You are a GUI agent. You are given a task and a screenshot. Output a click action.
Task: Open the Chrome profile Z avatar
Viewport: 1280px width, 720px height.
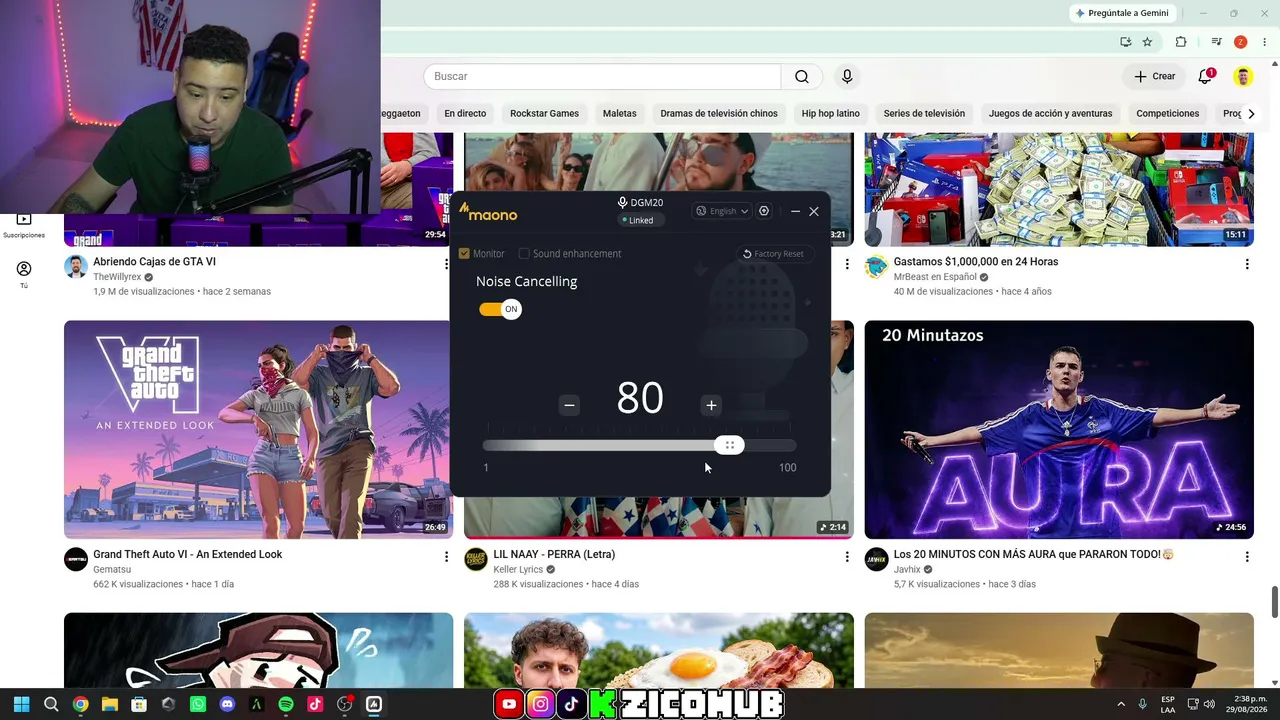[x=1241, y=42]
